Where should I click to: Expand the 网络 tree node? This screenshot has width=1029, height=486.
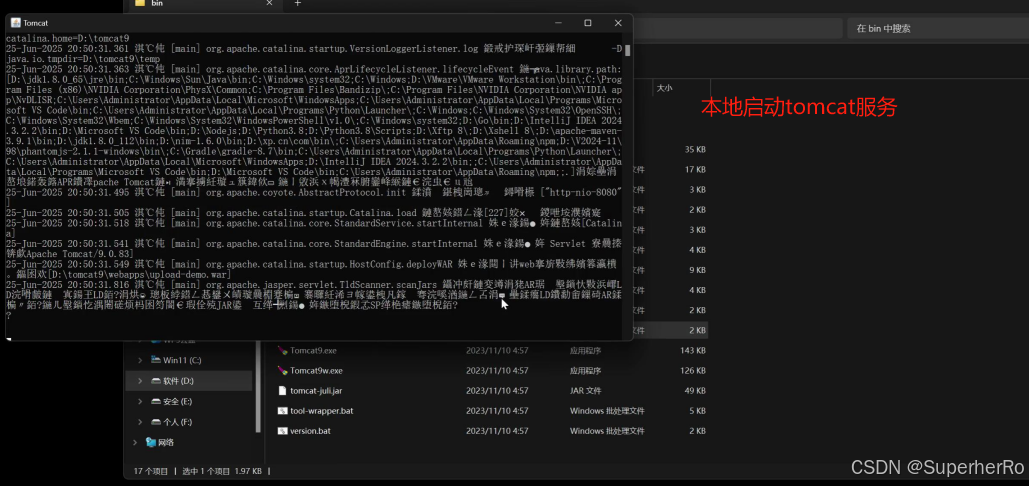(135, 442)
